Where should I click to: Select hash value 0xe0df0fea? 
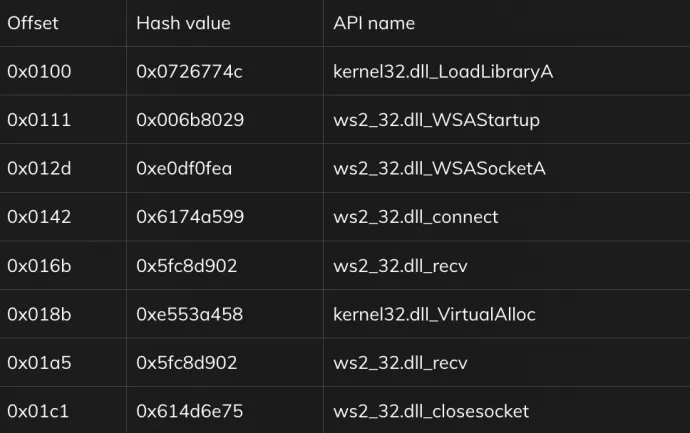click(184, 169)
